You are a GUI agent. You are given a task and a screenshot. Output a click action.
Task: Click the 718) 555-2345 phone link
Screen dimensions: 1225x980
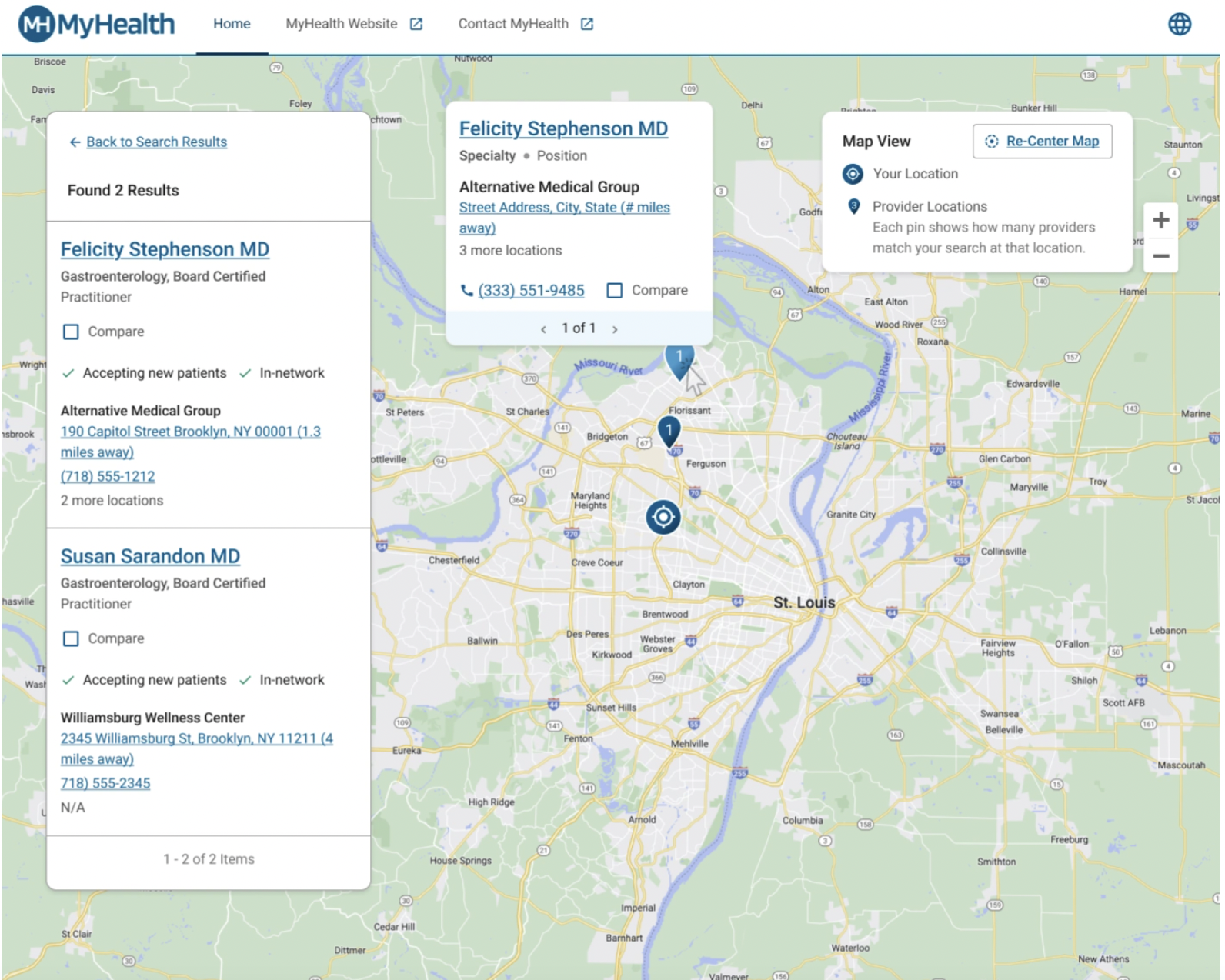point(105,783)
